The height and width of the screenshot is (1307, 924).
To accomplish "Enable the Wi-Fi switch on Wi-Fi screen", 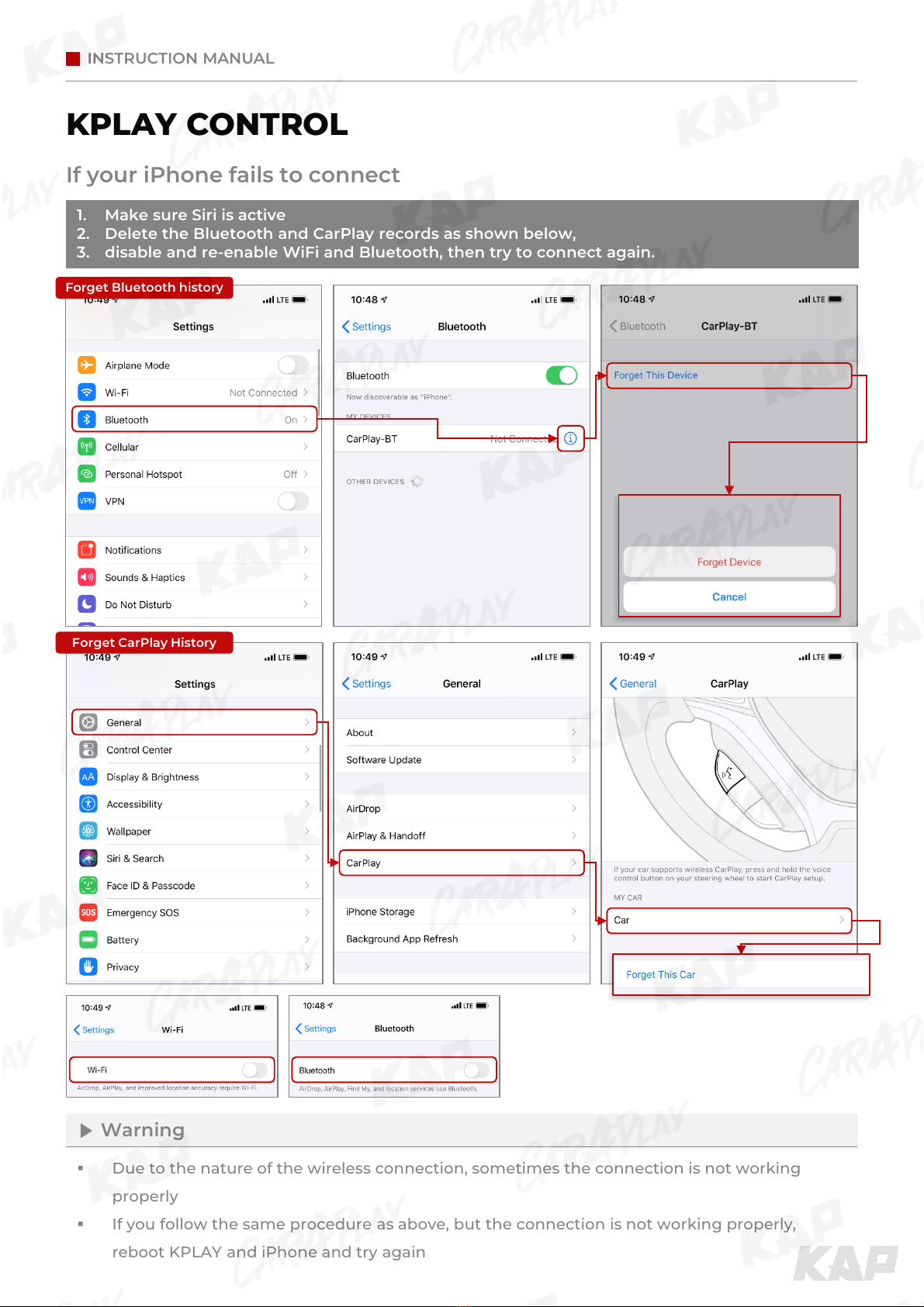I will pos(254,1070).
